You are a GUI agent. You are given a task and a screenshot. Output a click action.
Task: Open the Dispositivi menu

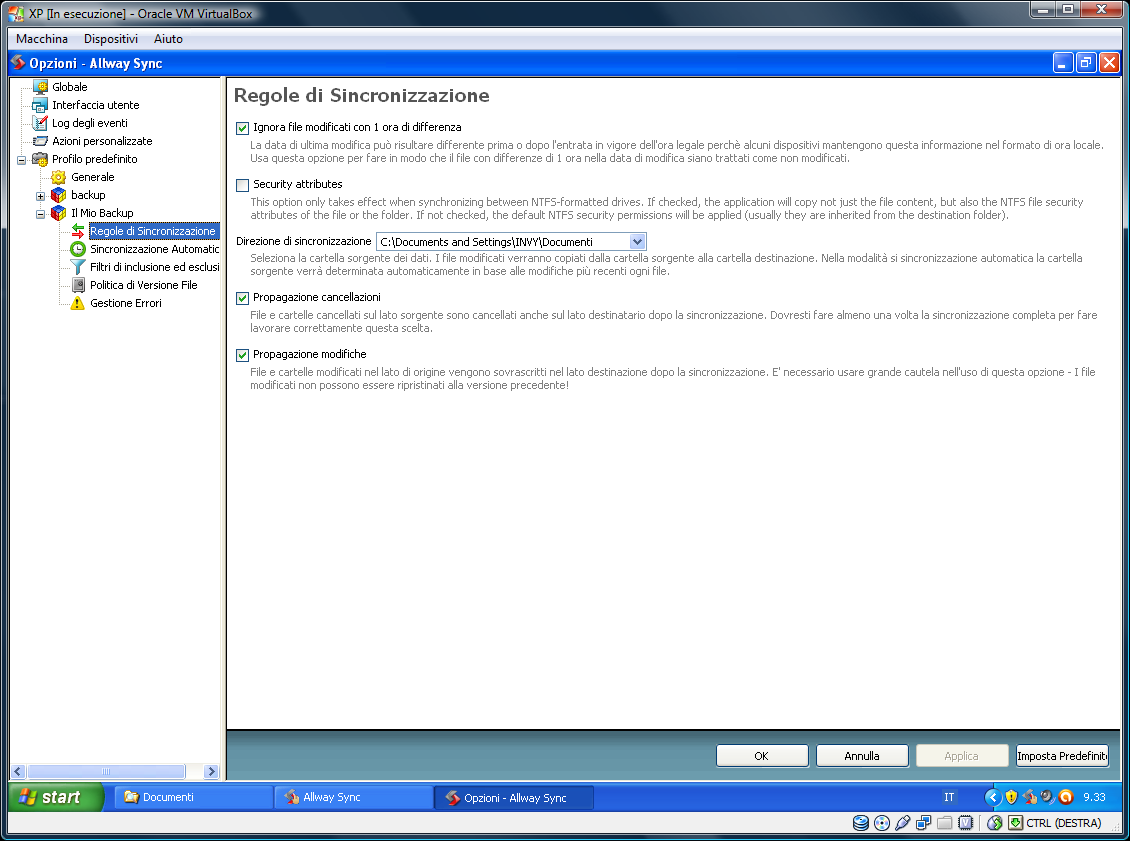point(111,39)
